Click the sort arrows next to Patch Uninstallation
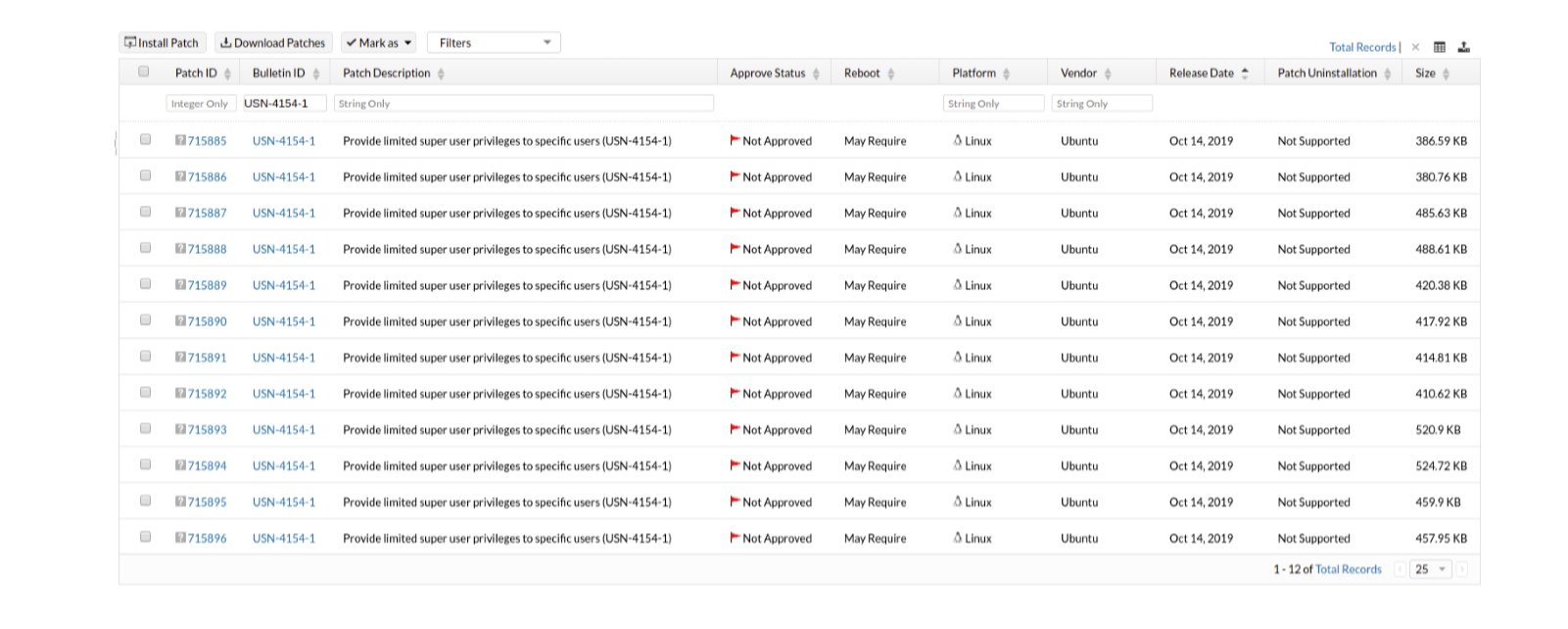The height and width of the screenshot is (629, 1568). coord(1387,73)
